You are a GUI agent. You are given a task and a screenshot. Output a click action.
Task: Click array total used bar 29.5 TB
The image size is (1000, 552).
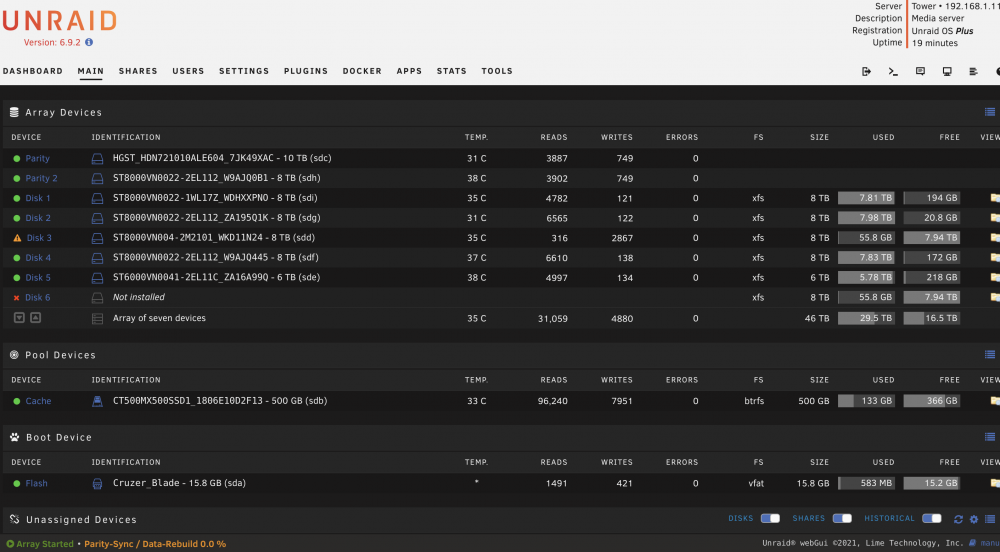866,318
